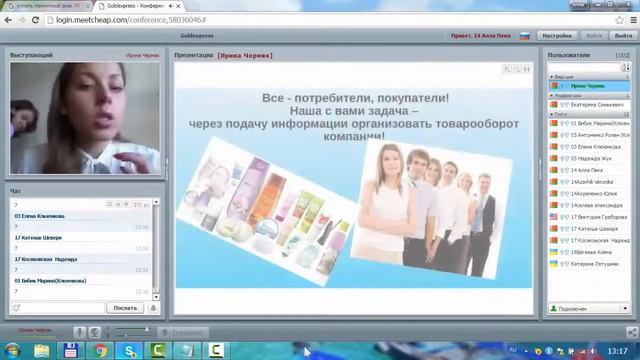Image resolution: width=640 pixels, height=360 pixels.
Task: Select user 03 Надежда Жук
Action: (x=589, y=158)
